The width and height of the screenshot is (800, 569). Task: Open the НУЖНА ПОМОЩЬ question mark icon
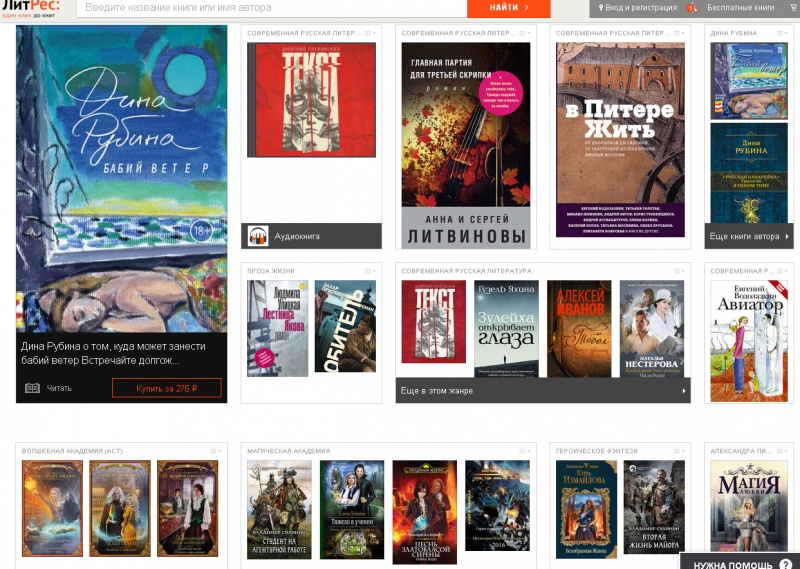click(x=786, y=564)
